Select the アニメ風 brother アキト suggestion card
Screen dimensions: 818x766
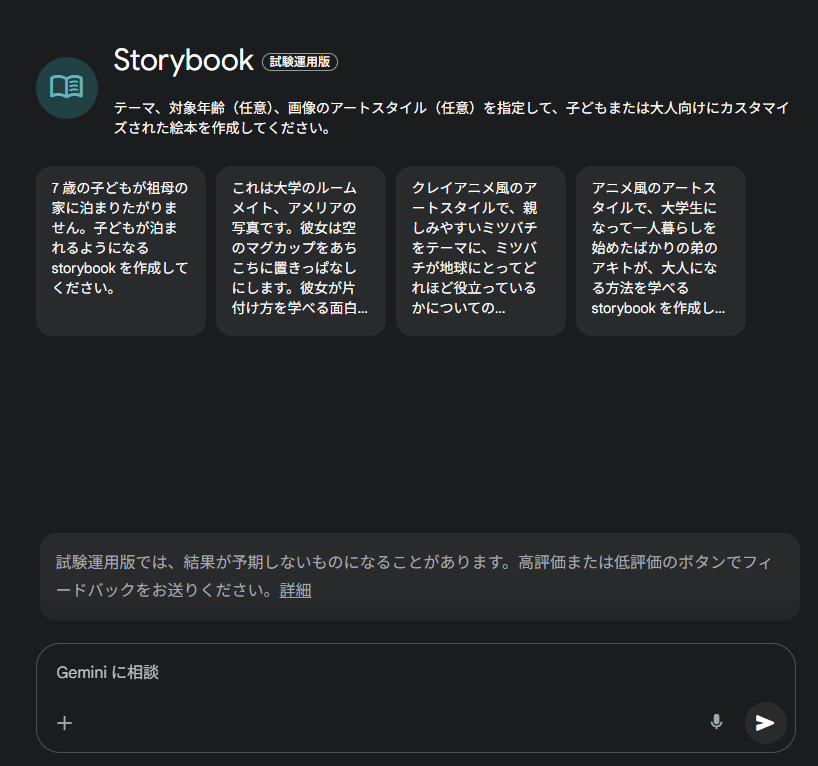click(x=660, y=250)
